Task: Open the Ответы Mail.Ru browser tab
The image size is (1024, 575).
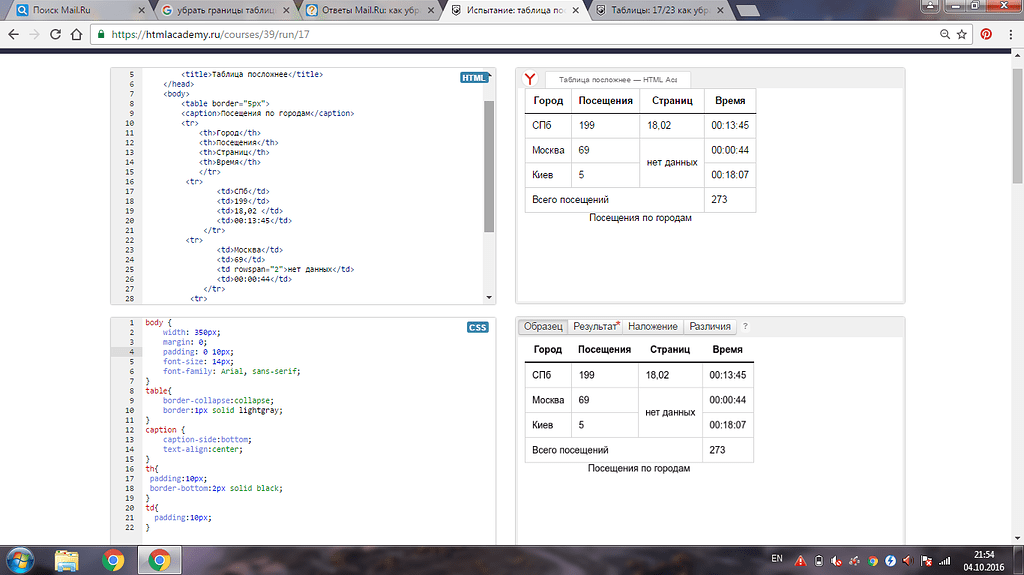Action: point(368,10)
